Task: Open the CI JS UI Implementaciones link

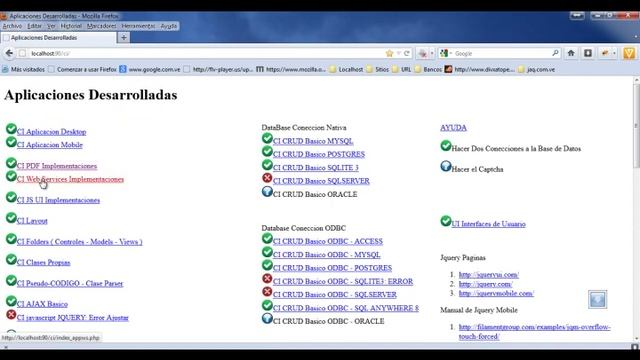Action: coord(58,200)
